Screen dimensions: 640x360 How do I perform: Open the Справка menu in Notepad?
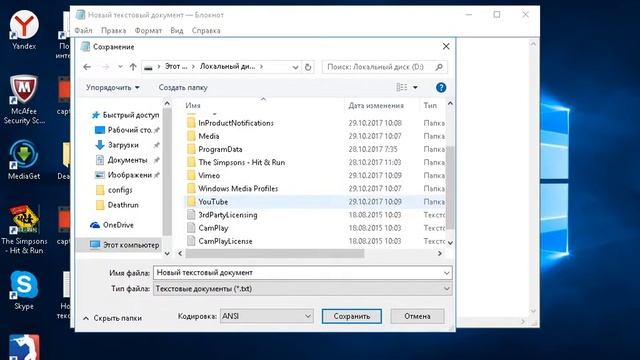pos(206,31)
